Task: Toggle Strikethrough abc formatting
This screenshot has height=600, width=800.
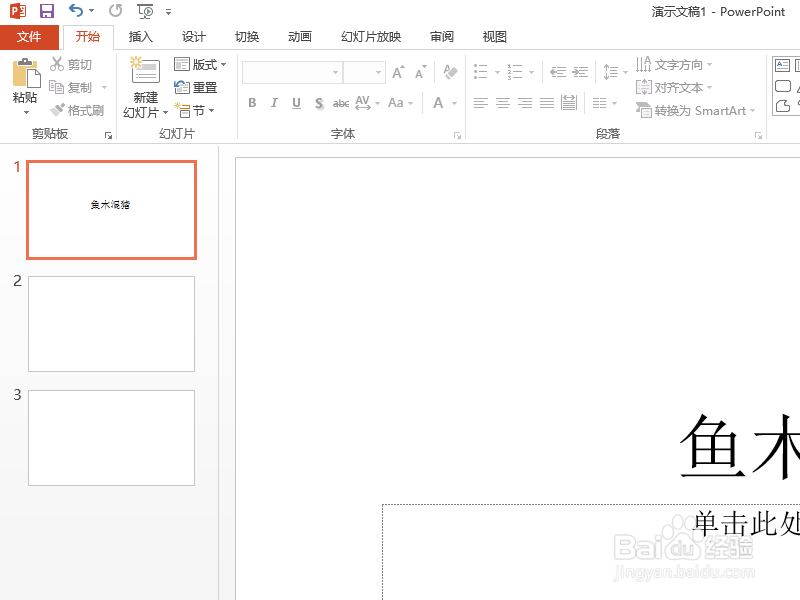Action: (x=341, y=104)
